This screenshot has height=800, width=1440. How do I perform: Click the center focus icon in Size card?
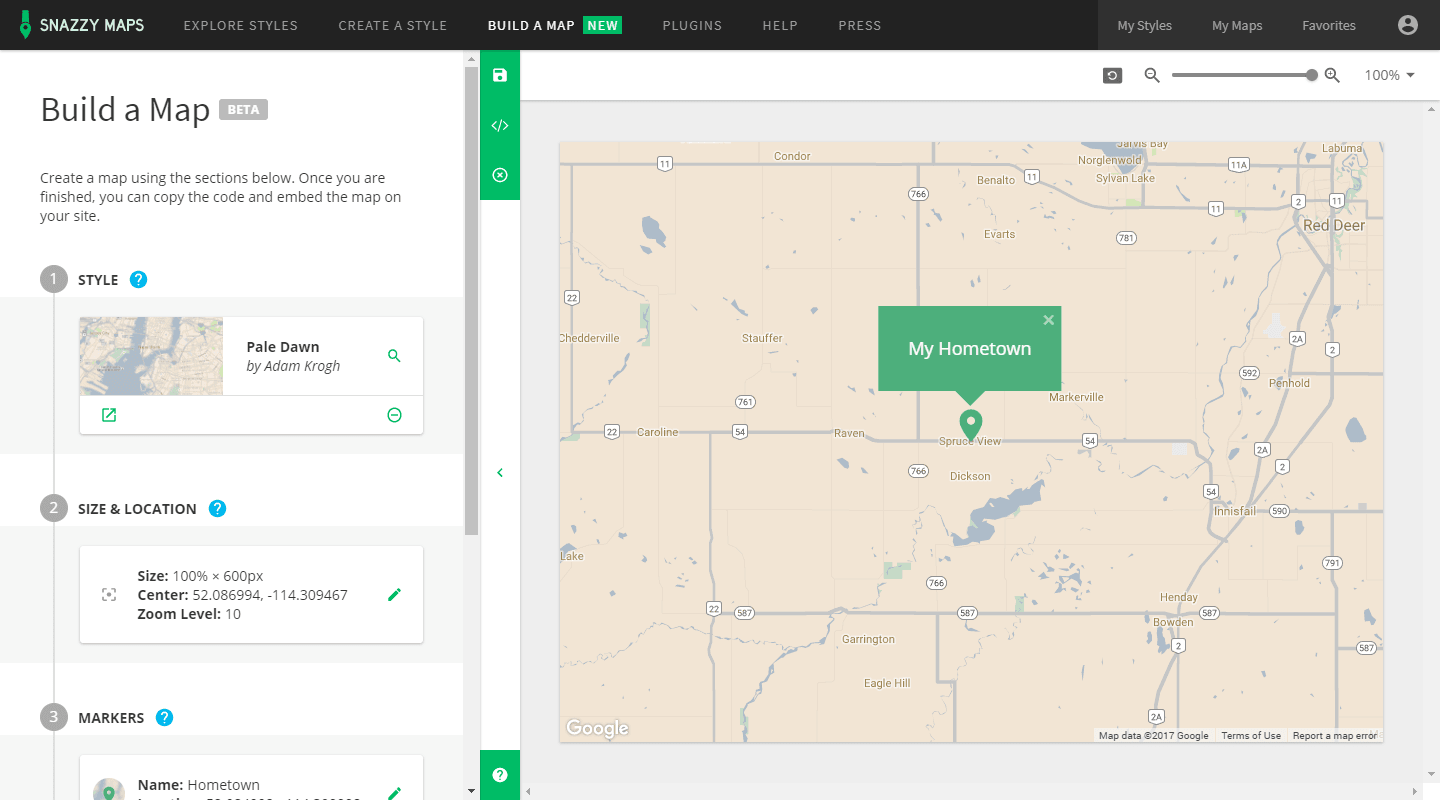point(109,595)
